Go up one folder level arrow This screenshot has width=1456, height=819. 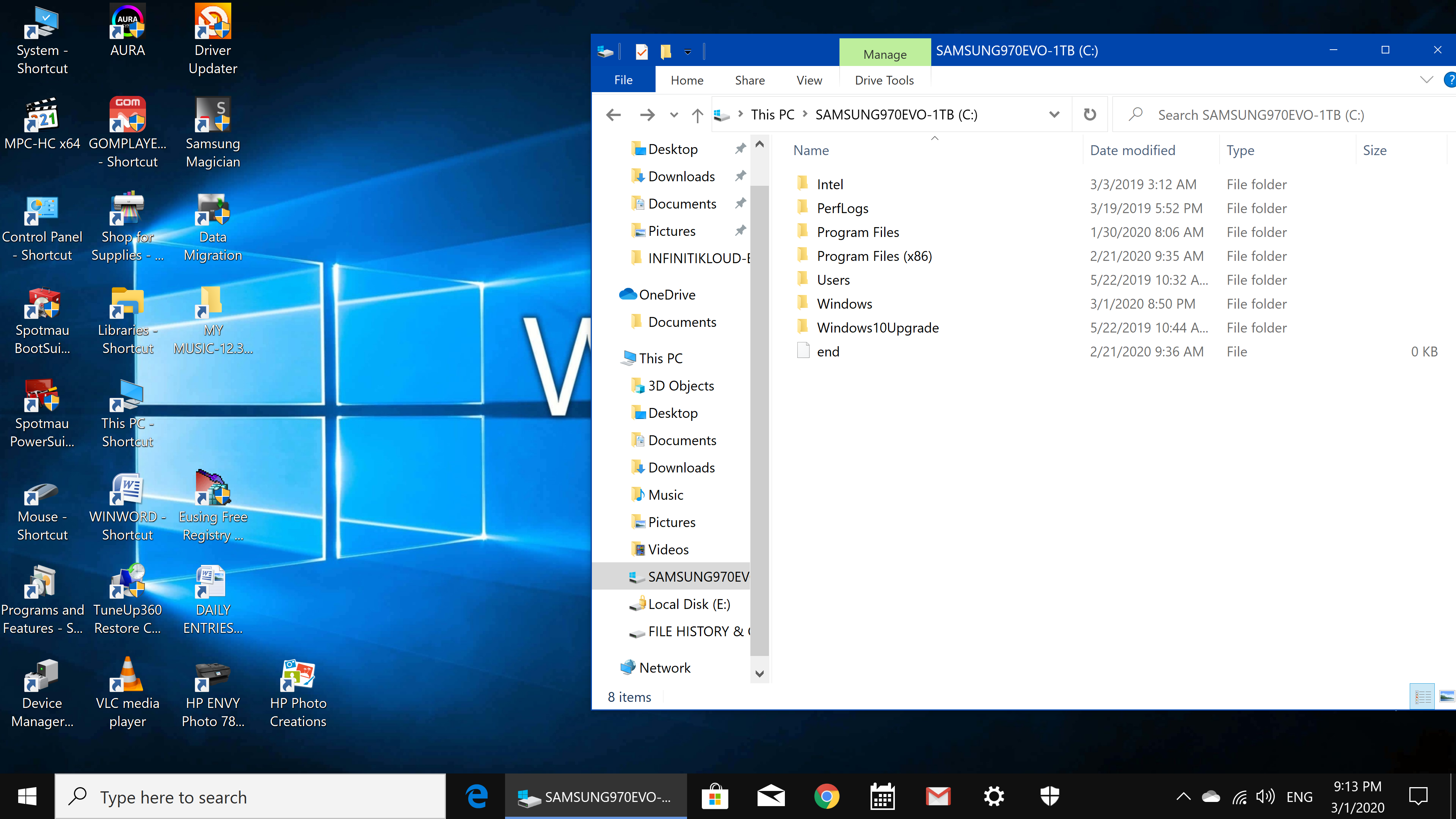[698, 115]
